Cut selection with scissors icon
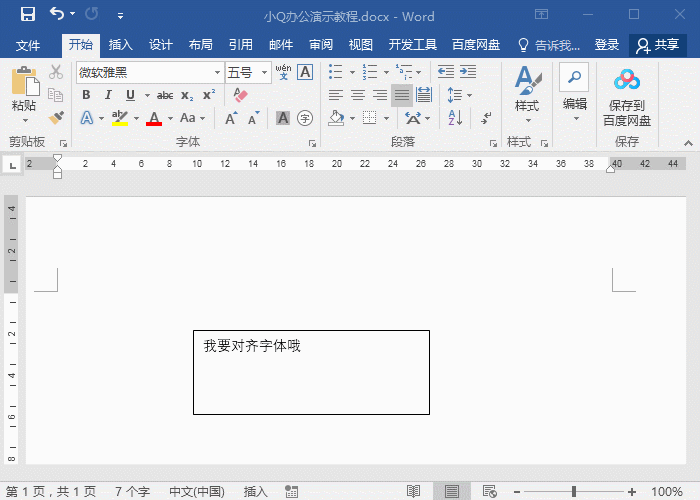The height and width of the screenshot is (500, 700). pyautogui.click(x=56, y=72)
